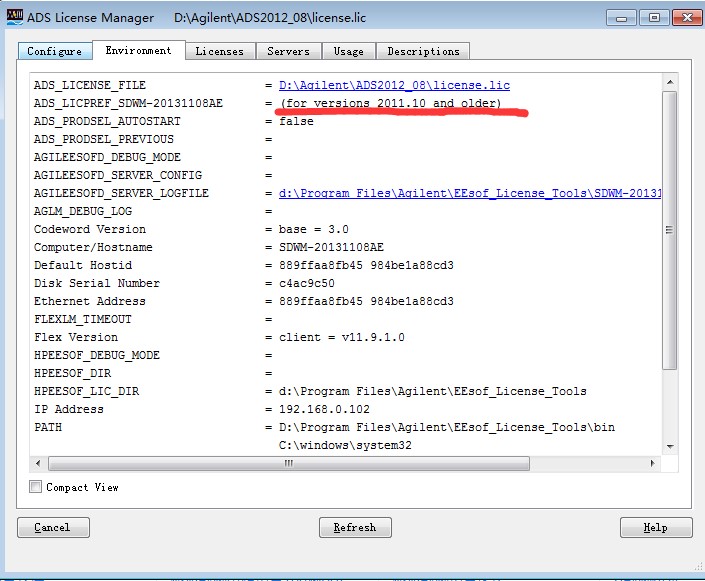Click the Refresh button
The width and height of the screenshot is (705, 581).
(355, 527)
